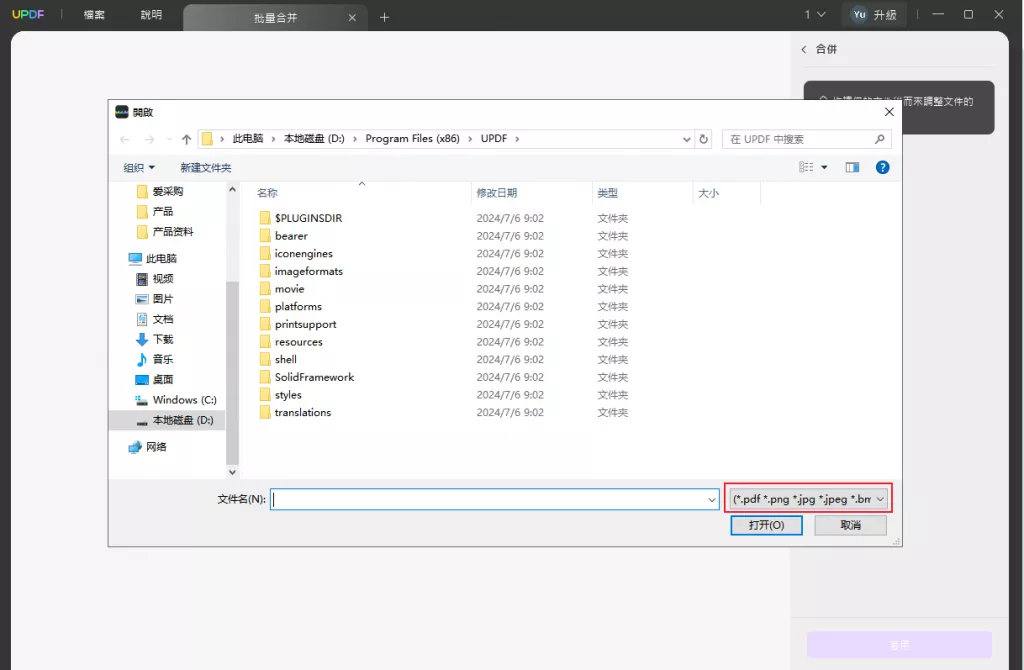
Task: Open the 檔案 menu in UPDF
Action: (x=94, y=14)
